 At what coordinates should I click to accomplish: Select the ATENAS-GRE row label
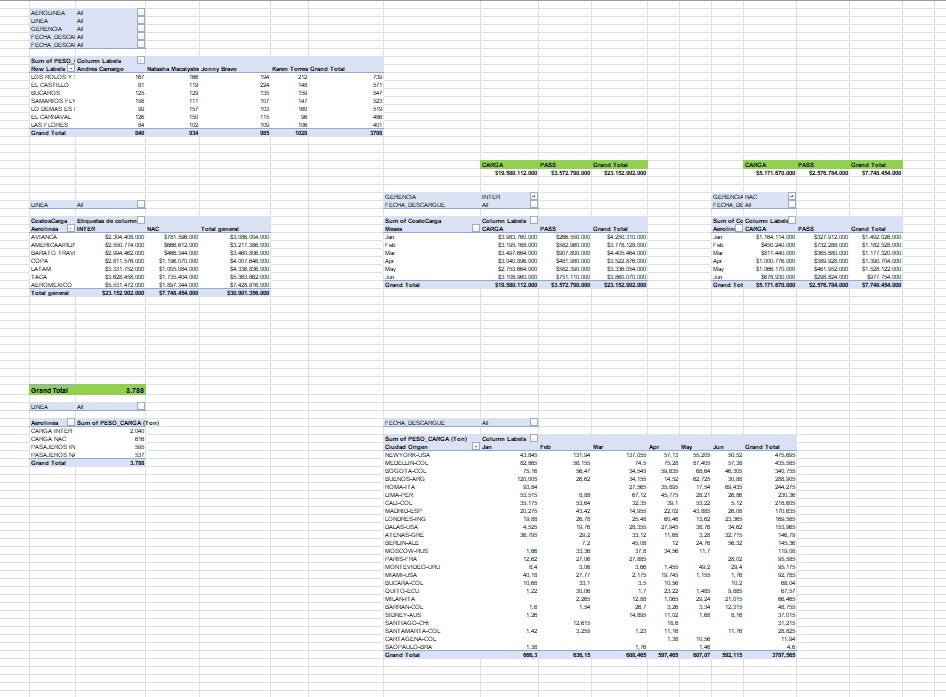click(404, 535)
